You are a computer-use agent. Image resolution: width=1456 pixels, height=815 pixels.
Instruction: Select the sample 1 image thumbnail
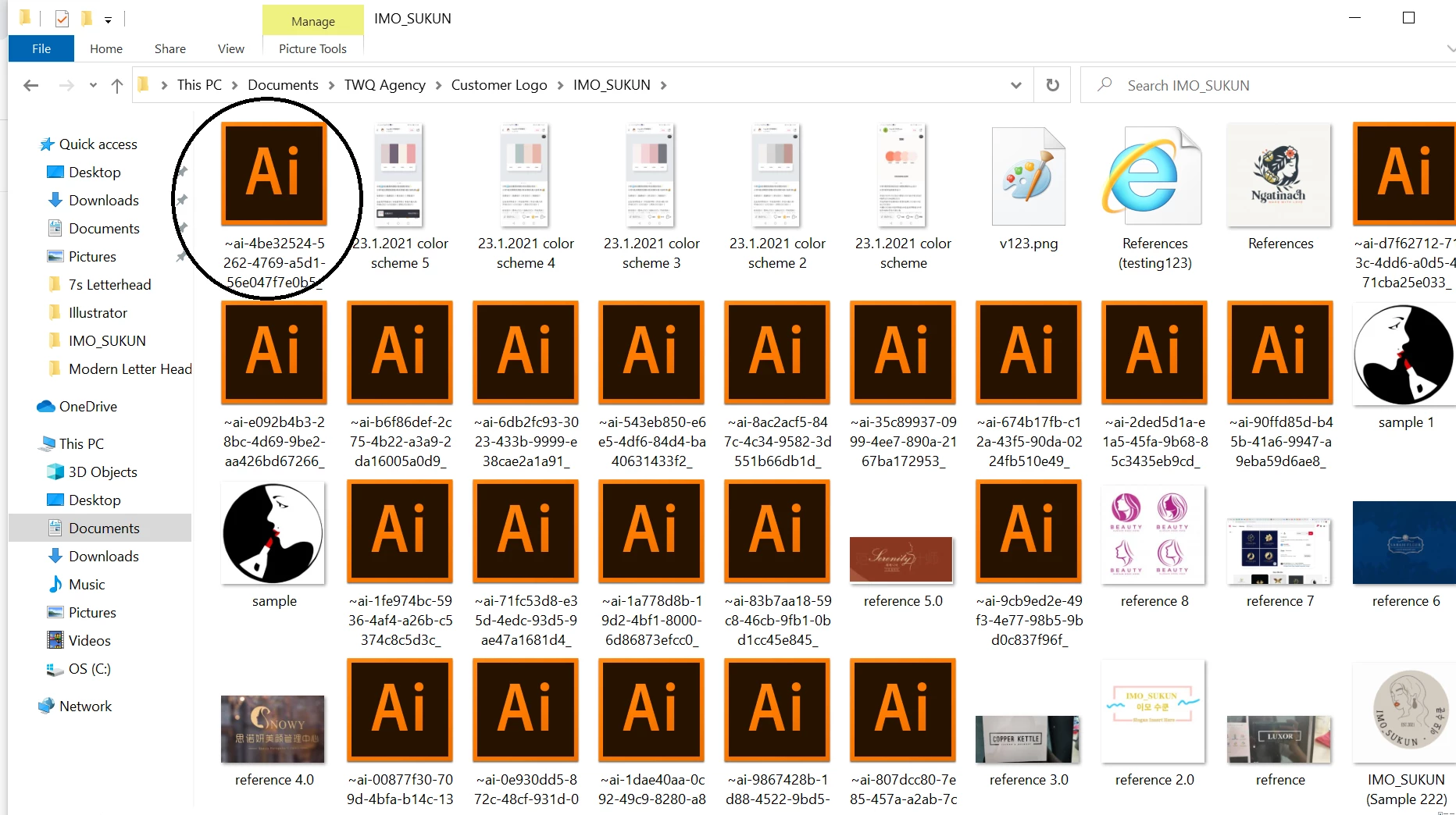[x=1404, y=354]
